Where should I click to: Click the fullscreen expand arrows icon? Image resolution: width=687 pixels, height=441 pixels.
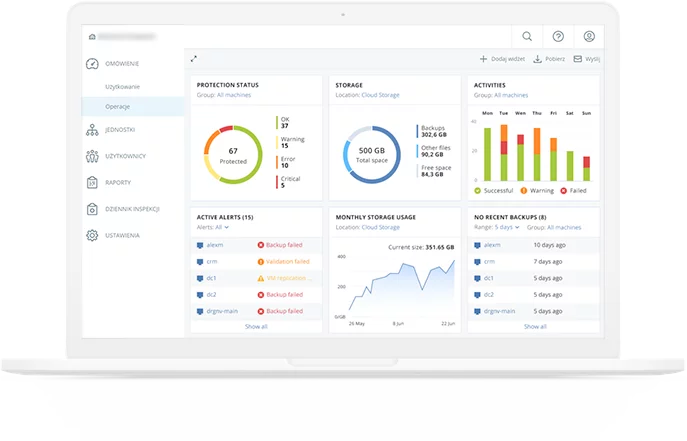[194, 59]
